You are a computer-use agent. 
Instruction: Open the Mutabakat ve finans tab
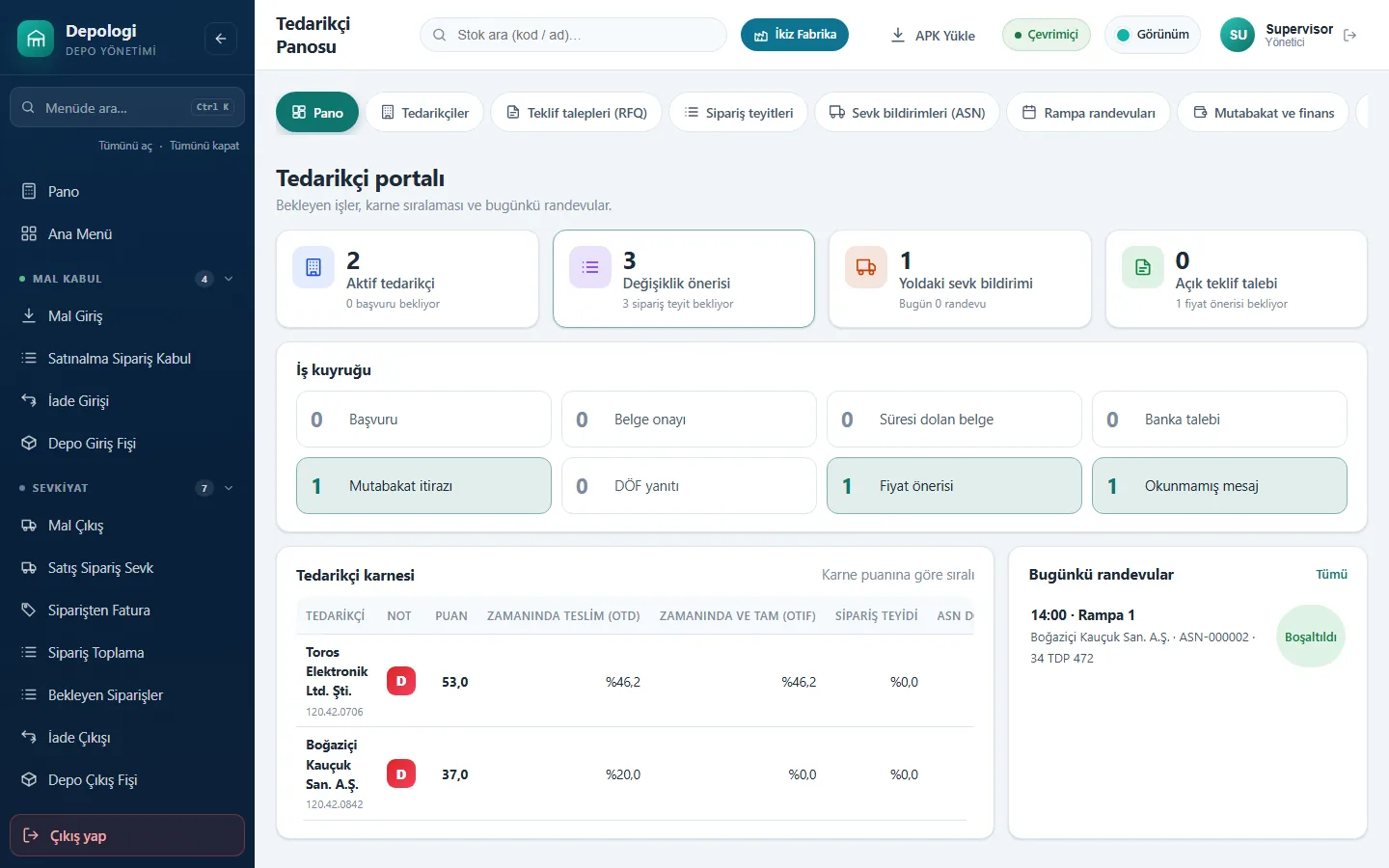[x=1263, y=112]
